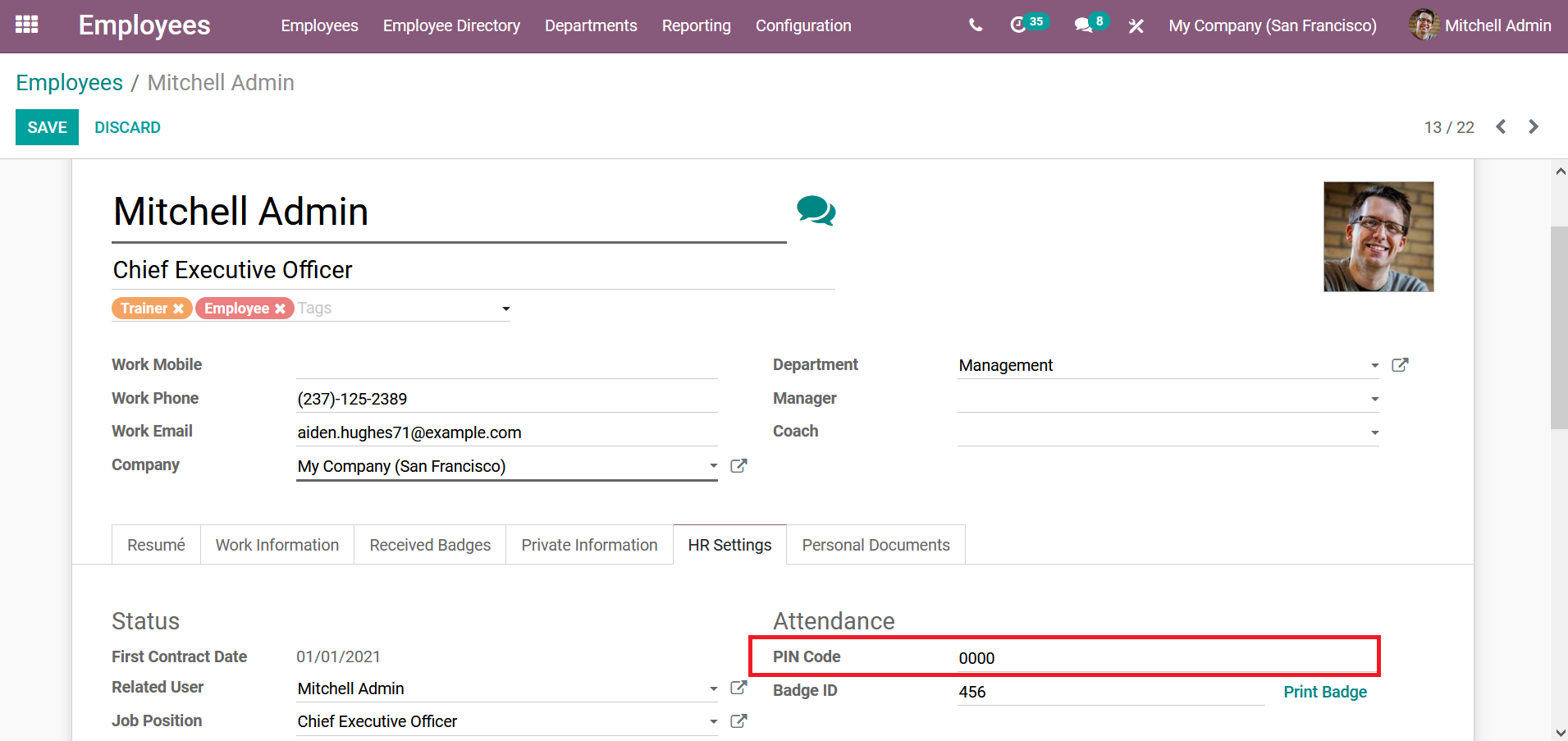Click the phone call icon in navbar
Screen dimensions: 1568x741
976,25
